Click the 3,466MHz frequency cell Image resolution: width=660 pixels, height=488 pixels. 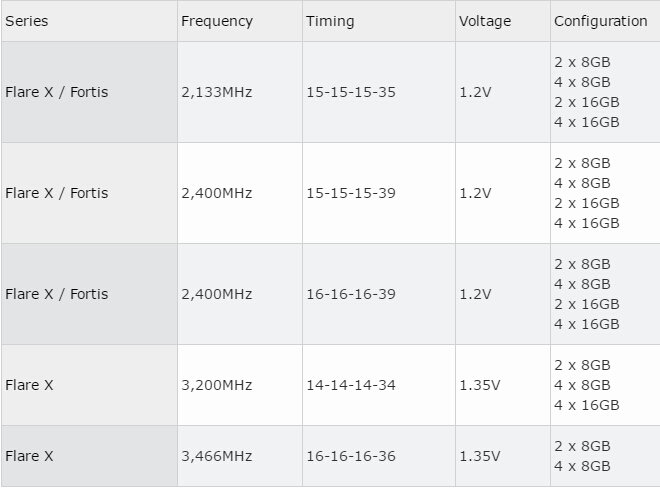click(240, 456)
